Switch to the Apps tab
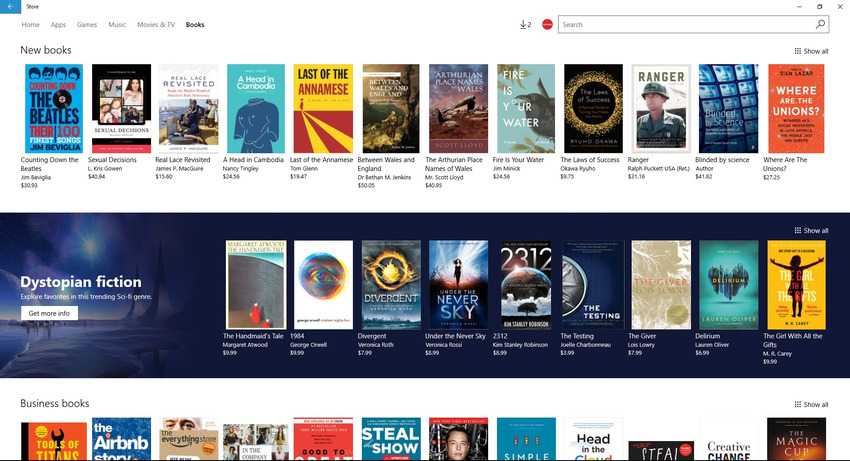This screenshot has width=850, height=461. point(58,25)
